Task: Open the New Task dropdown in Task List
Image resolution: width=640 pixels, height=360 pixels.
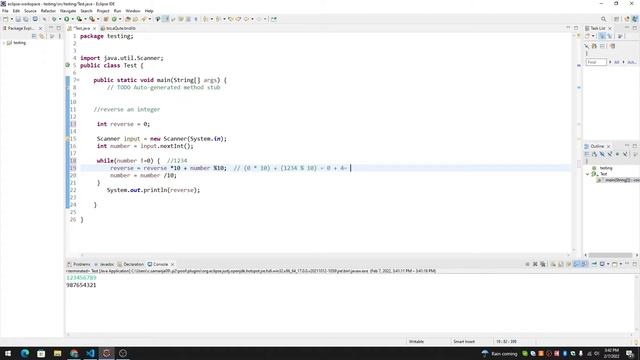Action: pos(593,36)
